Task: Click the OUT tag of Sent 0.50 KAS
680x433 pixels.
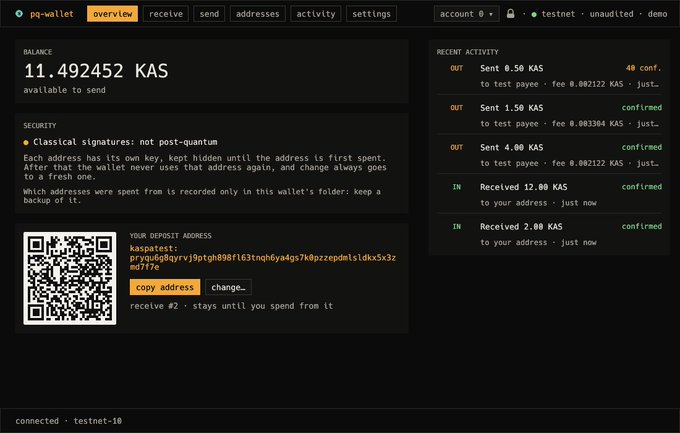Action: tap(457, 68)
